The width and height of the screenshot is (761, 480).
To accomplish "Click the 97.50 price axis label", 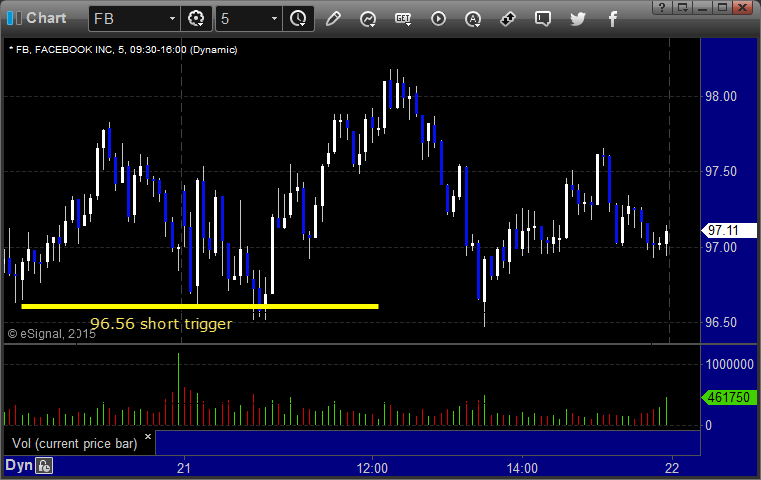I will tap(721, 171).
